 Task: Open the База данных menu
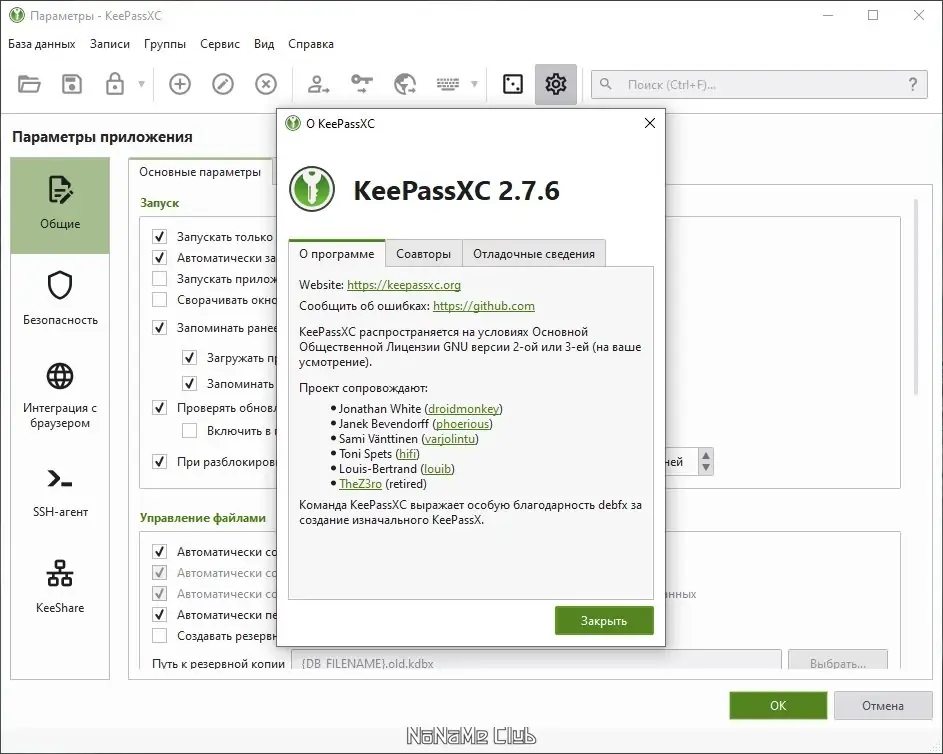(x=41, y=44)
